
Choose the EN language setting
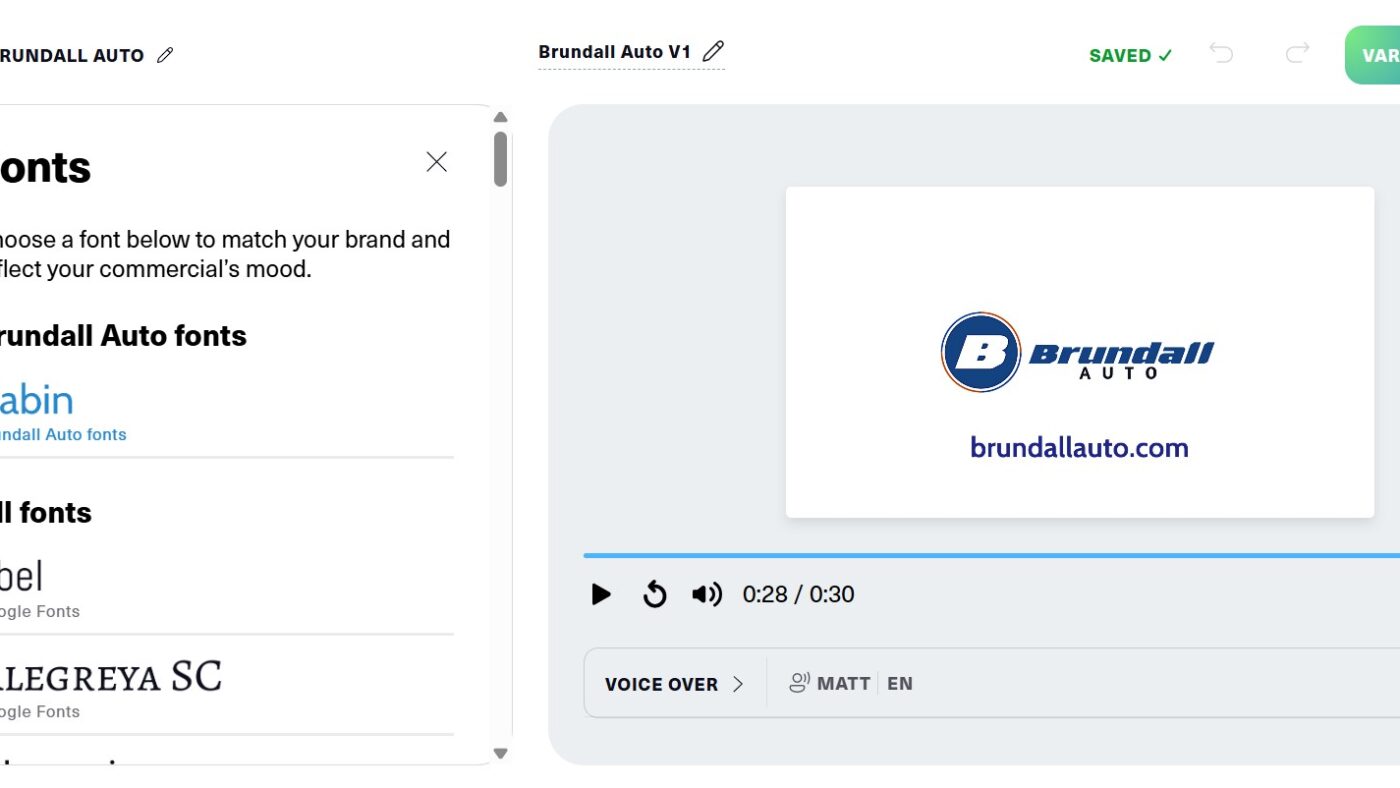[899, 684]
